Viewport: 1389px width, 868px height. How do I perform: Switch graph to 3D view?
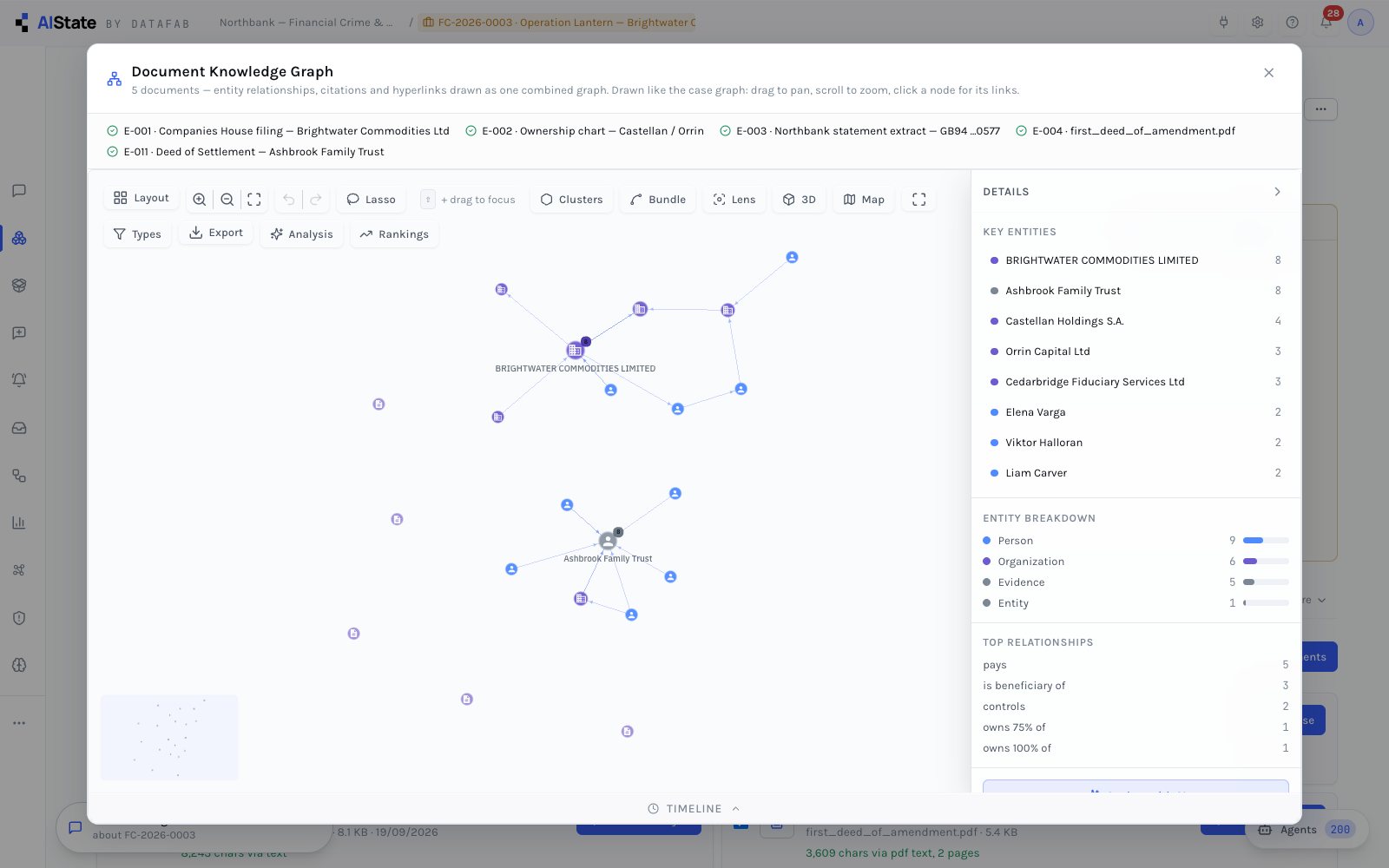(800, 200)
